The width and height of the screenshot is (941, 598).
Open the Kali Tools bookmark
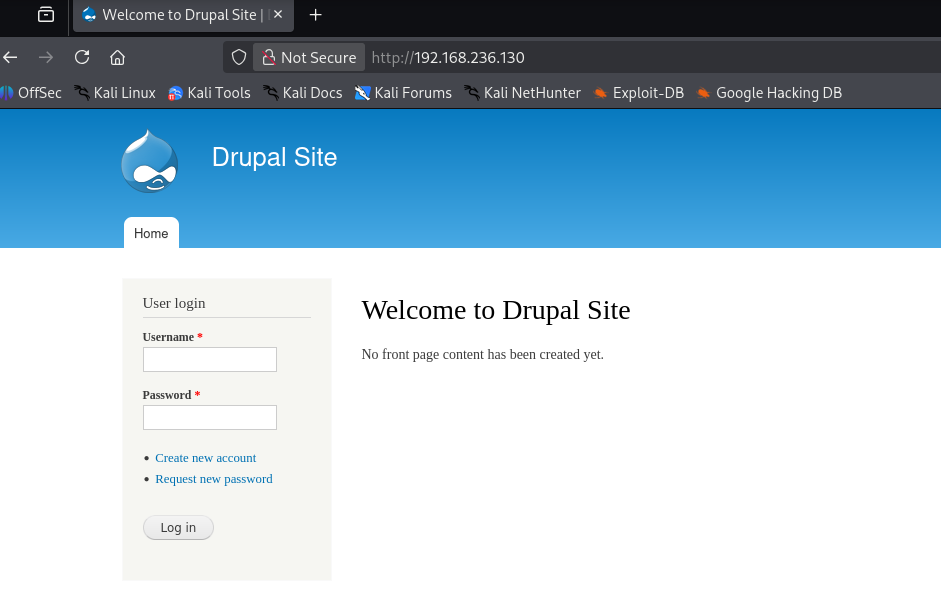[x=209, y=93]
